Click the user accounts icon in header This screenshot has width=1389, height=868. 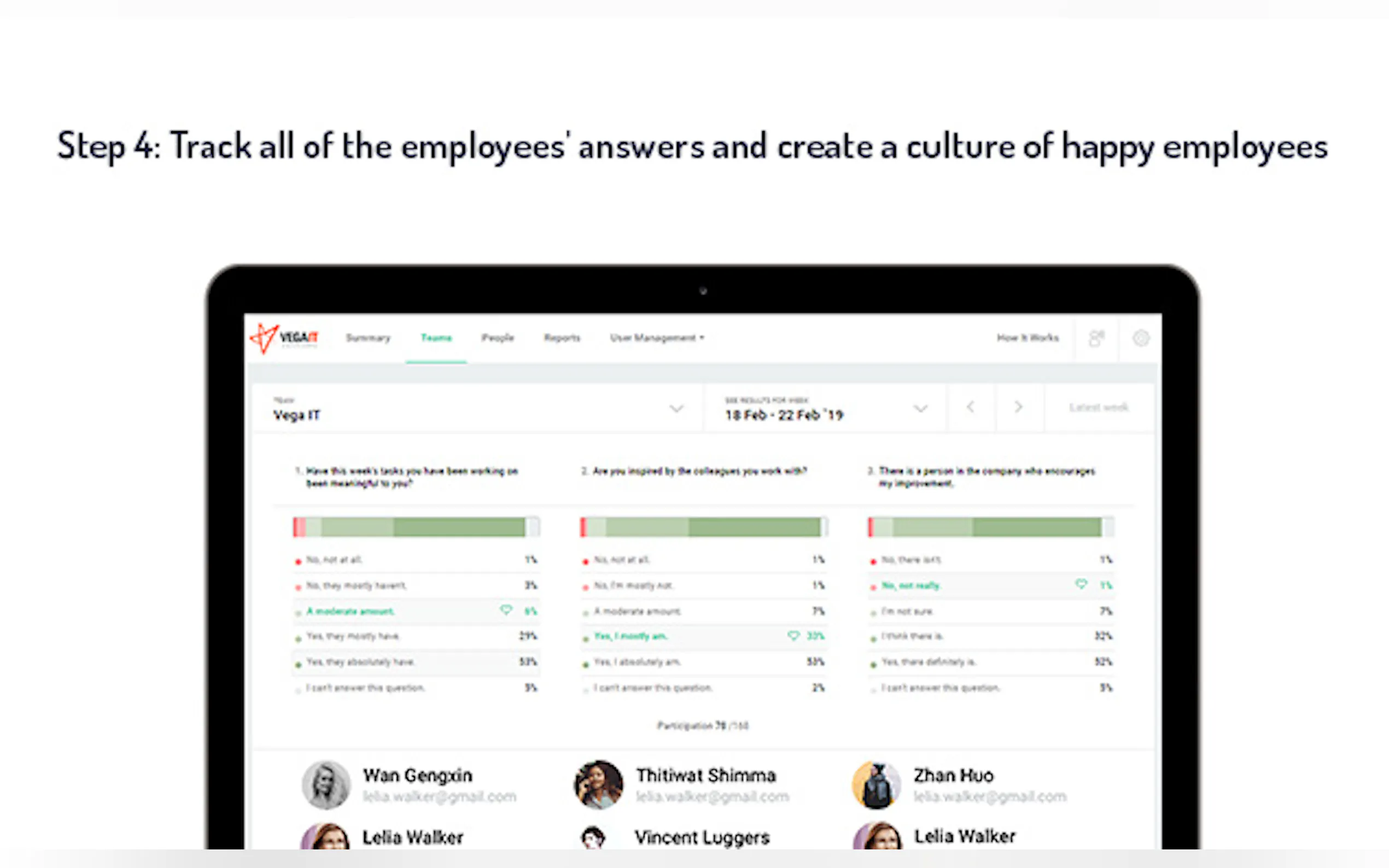click(x=1097, y=338)
